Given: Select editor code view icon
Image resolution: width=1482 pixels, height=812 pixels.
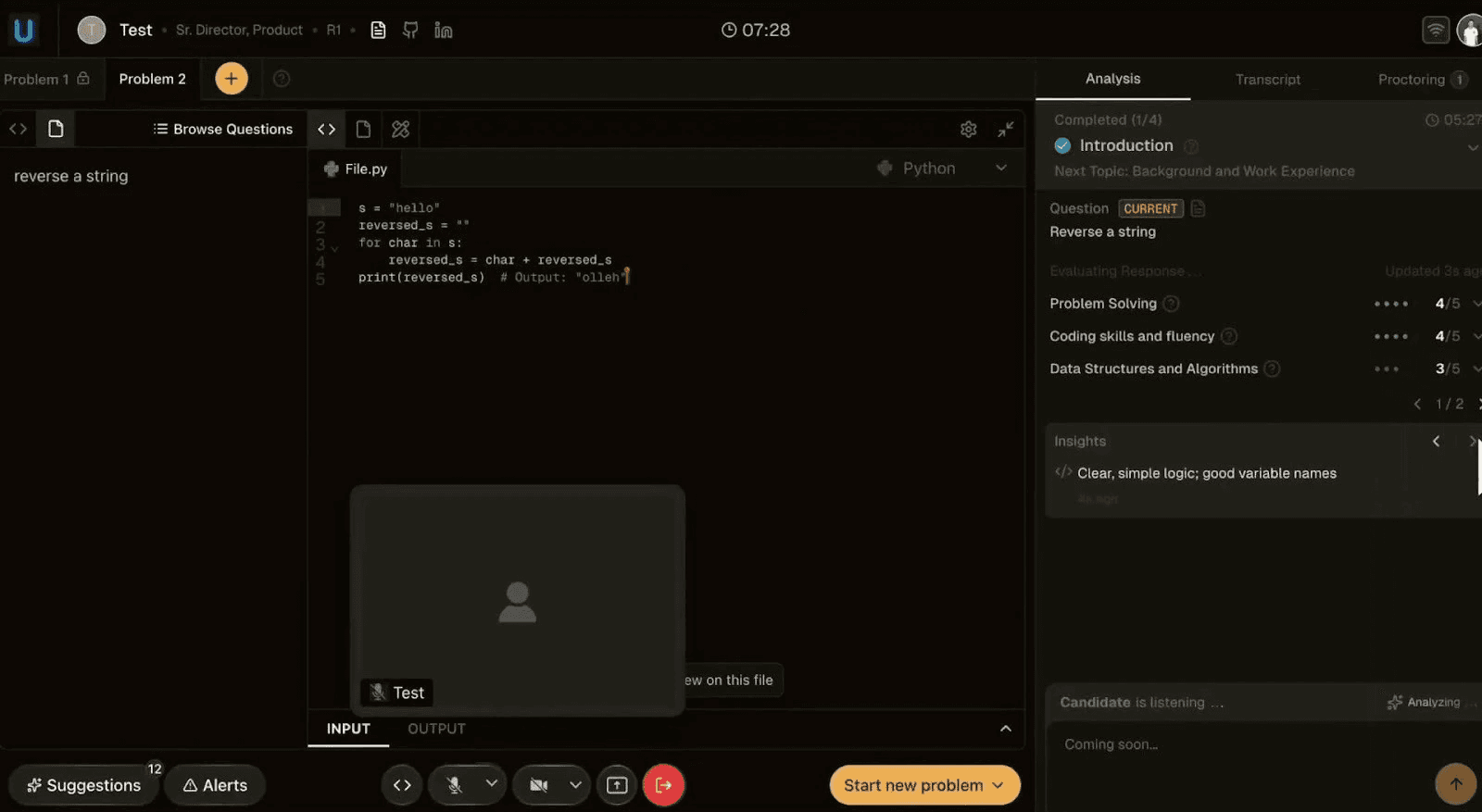Looking at the screenshot, I should click(326, 129).
